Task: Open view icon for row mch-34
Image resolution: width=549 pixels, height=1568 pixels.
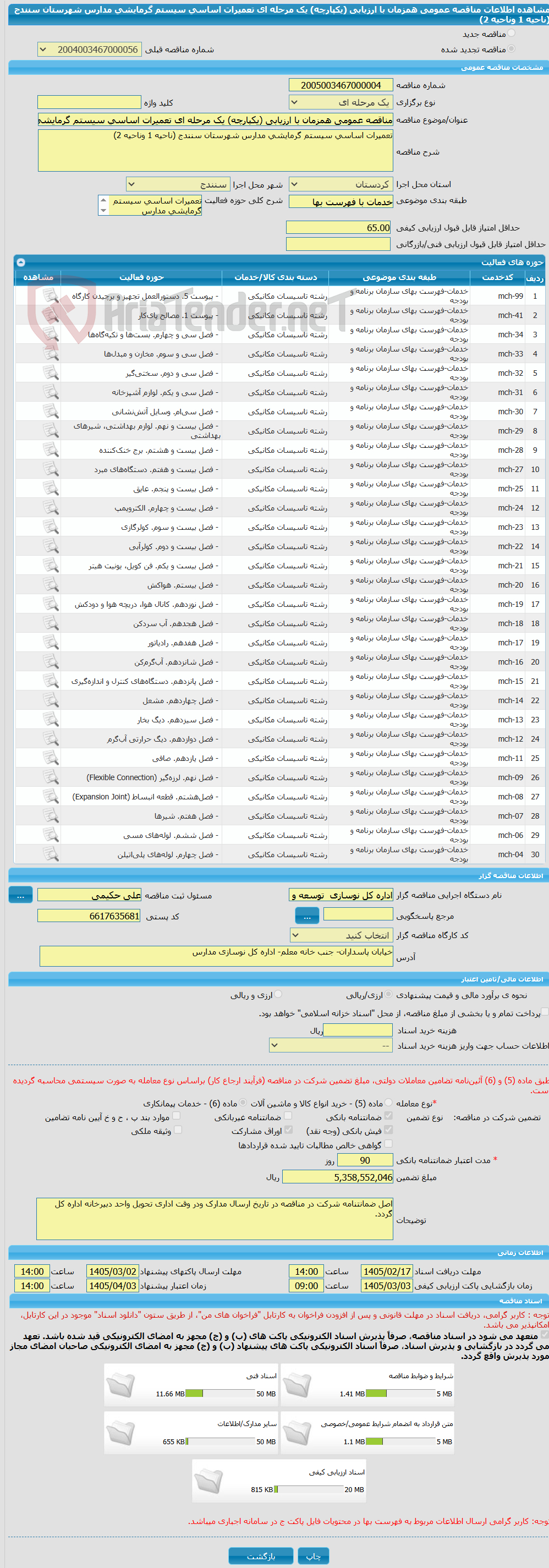Action: [x=51, y=335]
